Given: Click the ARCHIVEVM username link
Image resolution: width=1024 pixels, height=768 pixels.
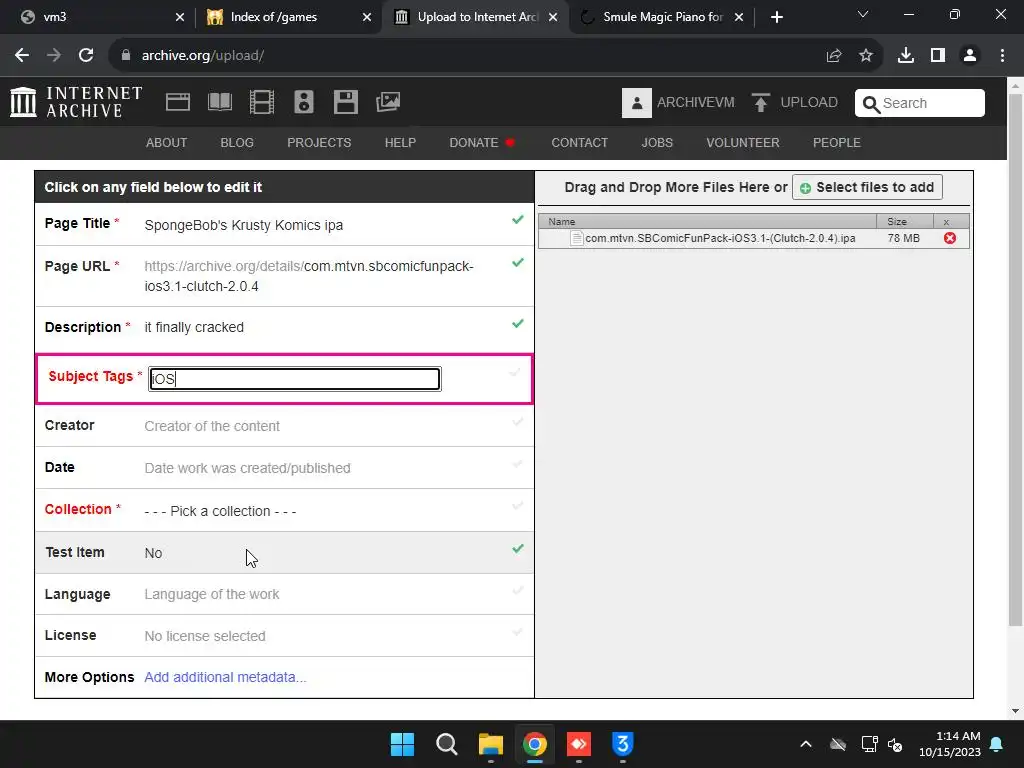Looking at the screenshot, I should click(696, 103).
